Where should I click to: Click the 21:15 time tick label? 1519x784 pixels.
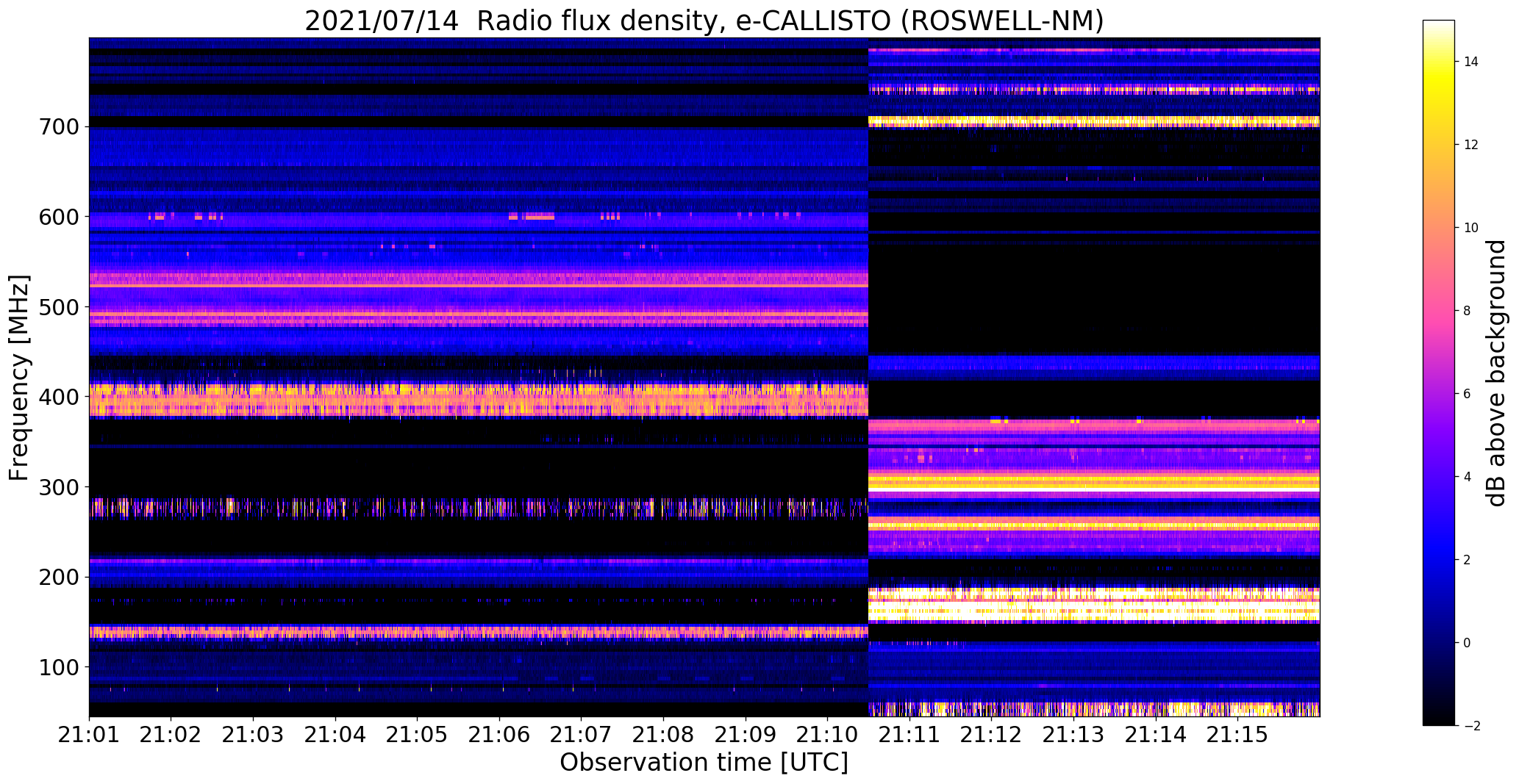[1238, 734]
